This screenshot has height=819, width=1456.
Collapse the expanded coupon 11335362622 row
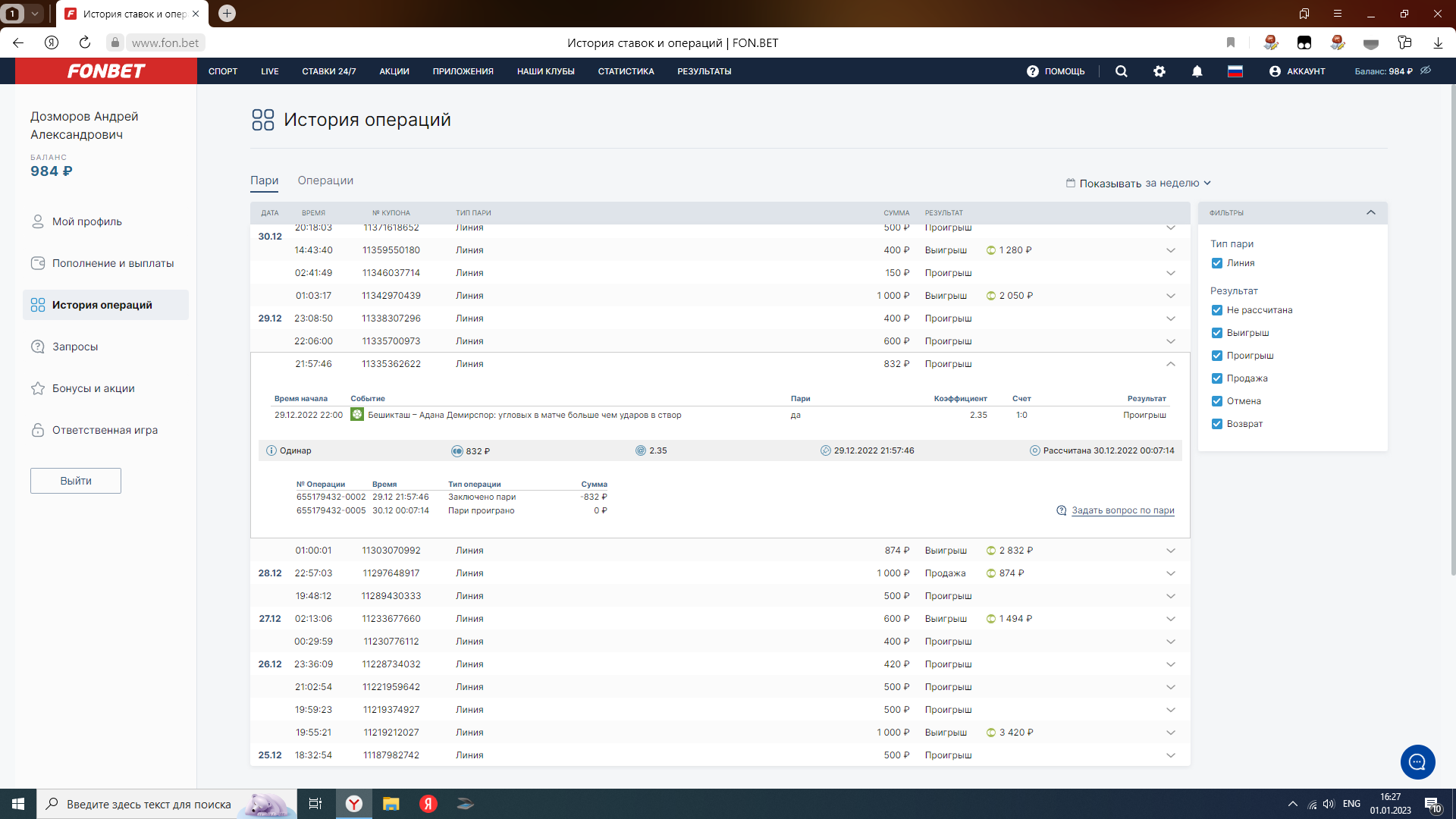click(x=1170, y=364)
